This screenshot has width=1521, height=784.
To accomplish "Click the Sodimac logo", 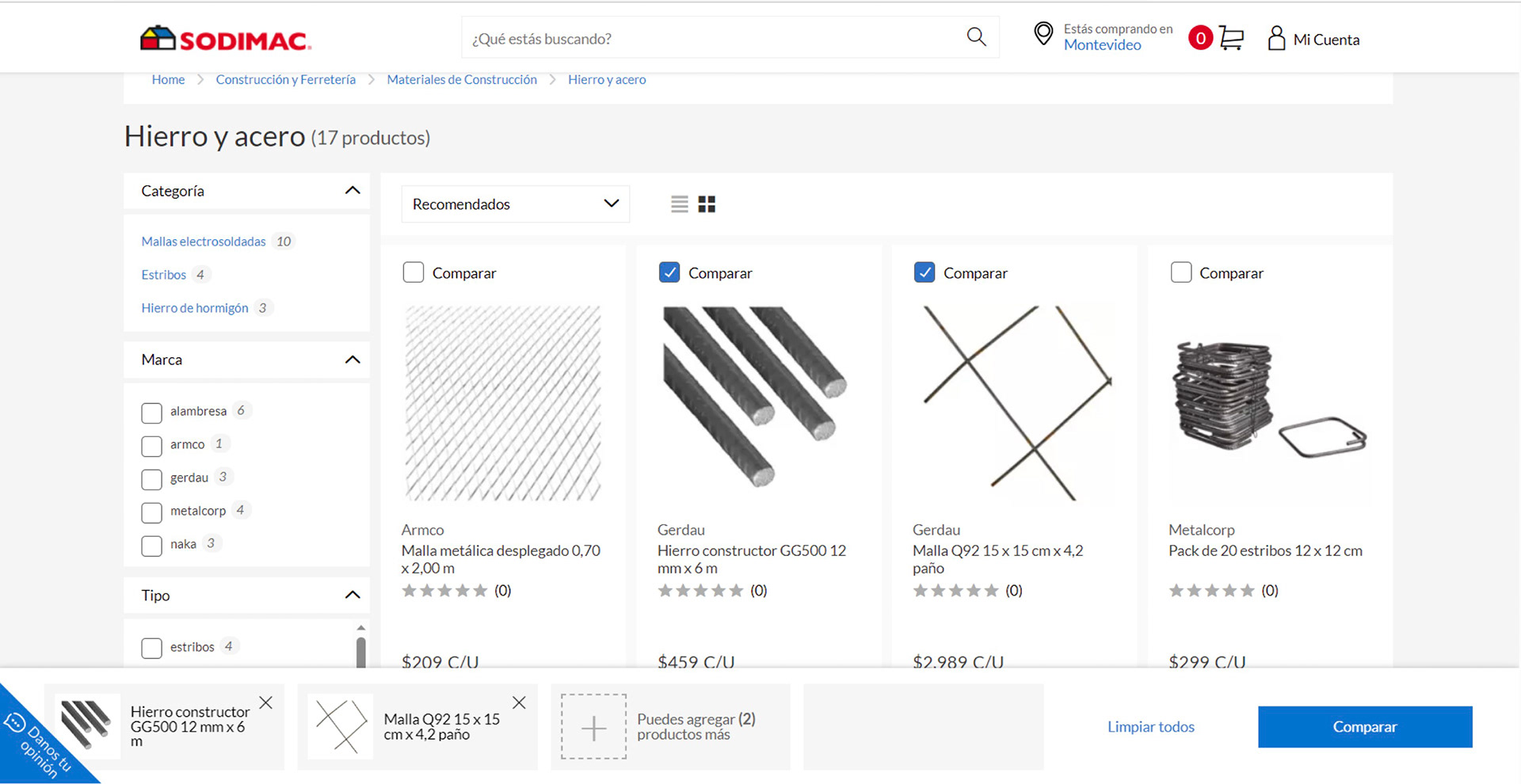I will pos(226,39).
